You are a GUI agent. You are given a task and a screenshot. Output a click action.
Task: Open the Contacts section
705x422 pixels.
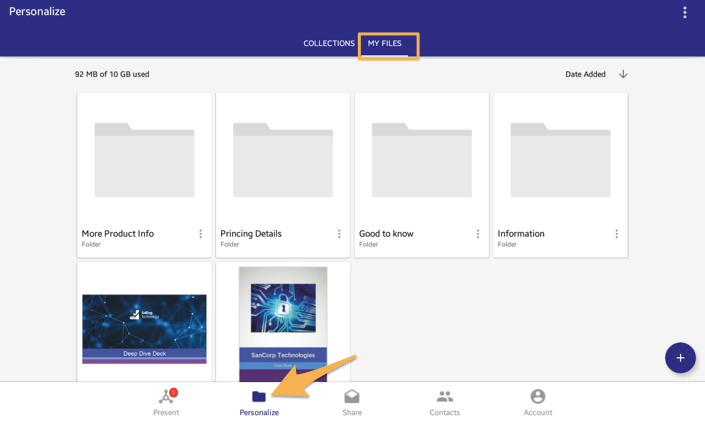[445, 403]
